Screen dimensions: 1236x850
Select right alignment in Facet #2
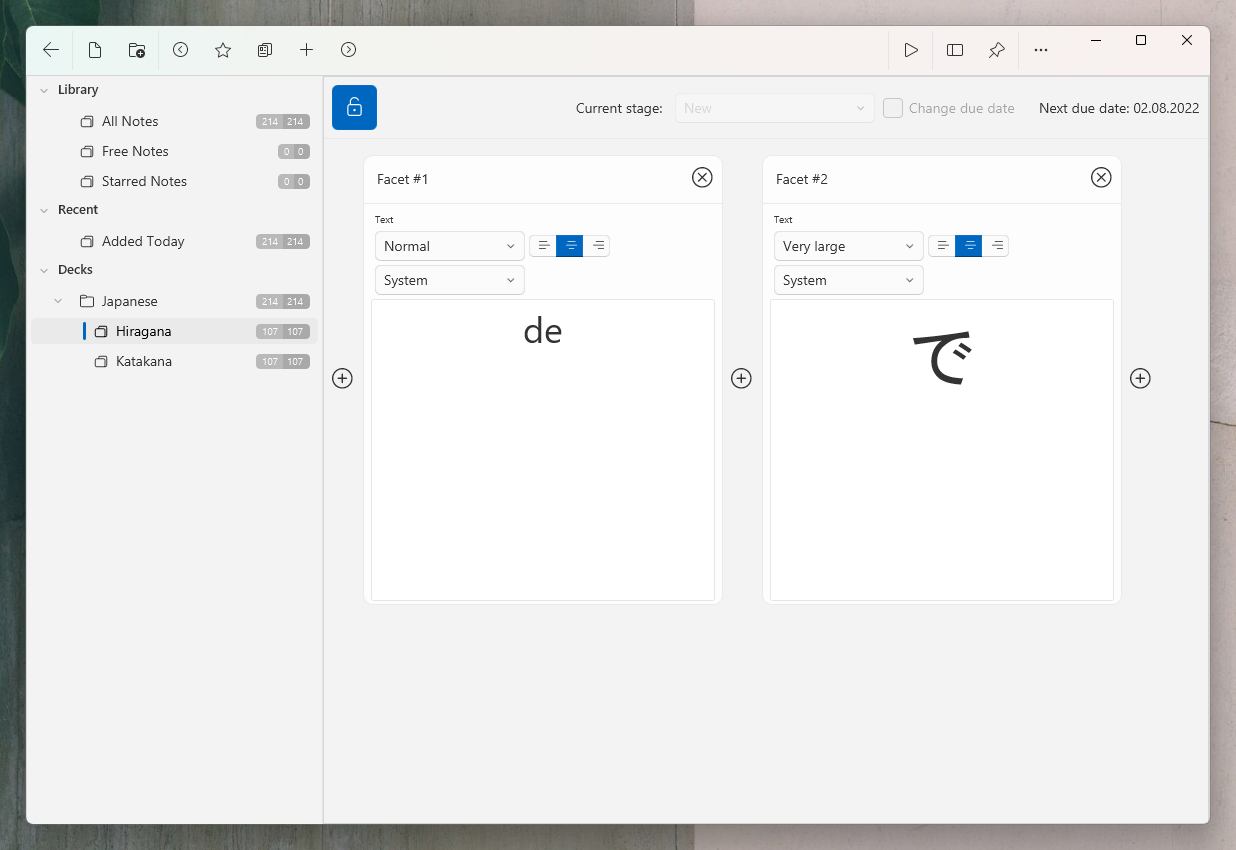pyautogui.click(x=996, y=246)
